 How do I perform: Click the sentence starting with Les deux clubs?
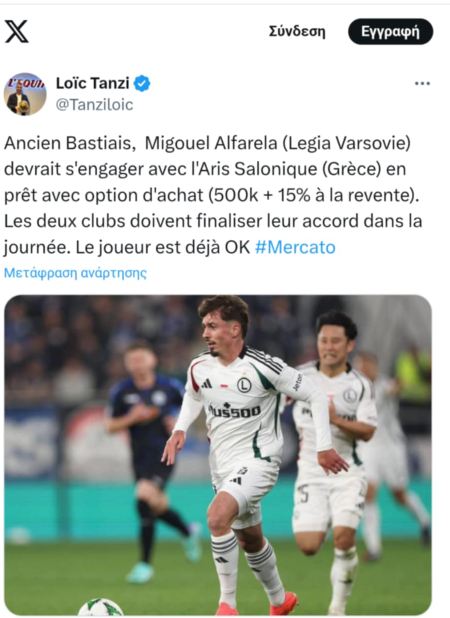pos(213,234)
